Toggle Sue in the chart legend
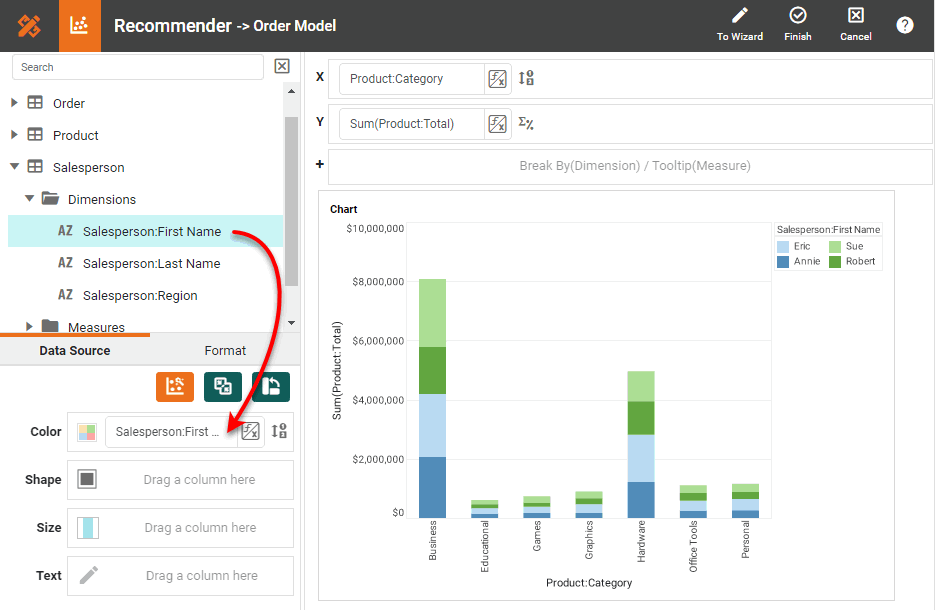This screenshot has width=935, height=610. click(x=857, y=246)
